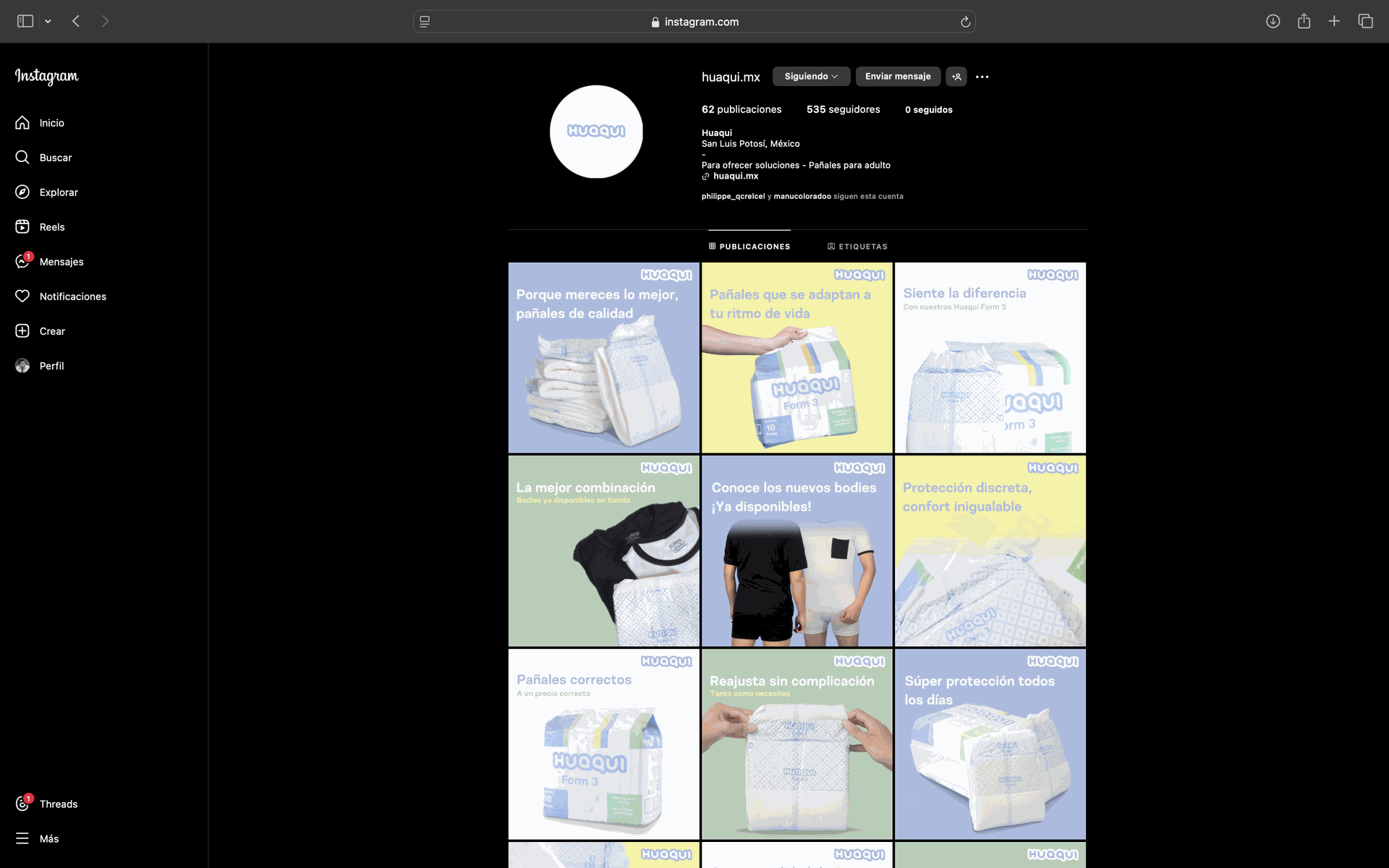Open Notificaciones heart icon
Viewport: 1389px width, 868px height.
tap(22, 297)
